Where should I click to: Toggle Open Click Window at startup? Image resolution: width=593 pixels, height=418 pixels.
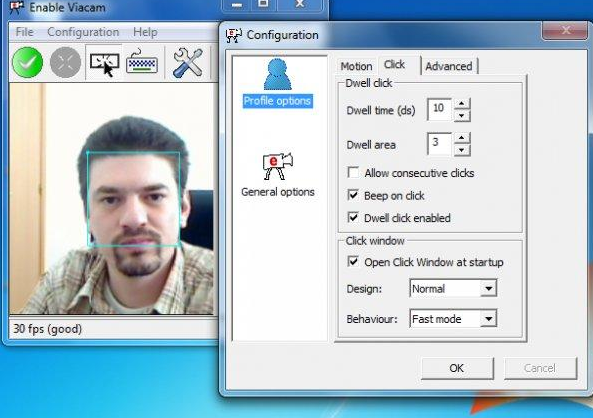(353, 262)
